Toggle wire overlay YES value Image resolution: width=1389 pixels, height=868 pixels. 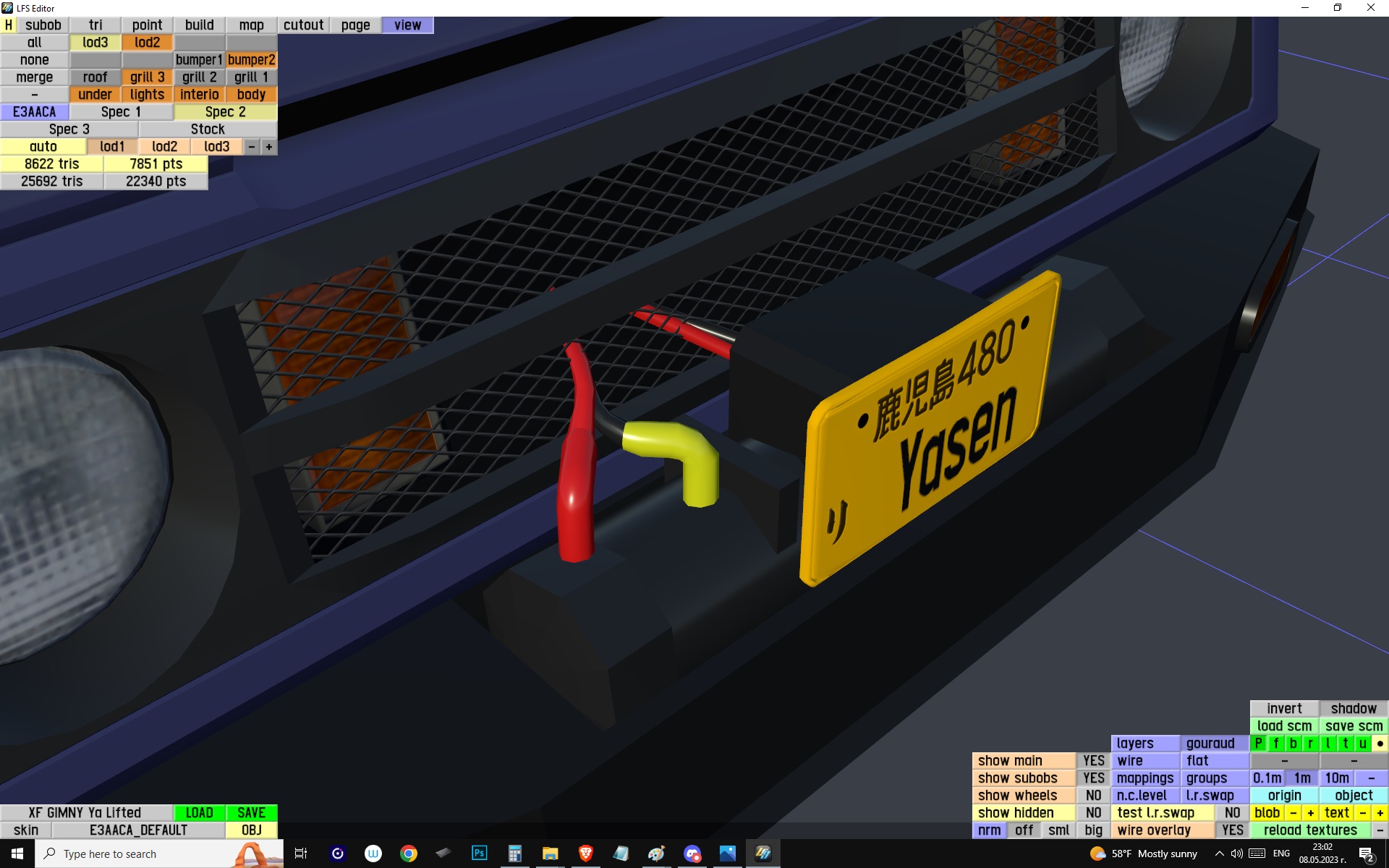coord(1232,830)
